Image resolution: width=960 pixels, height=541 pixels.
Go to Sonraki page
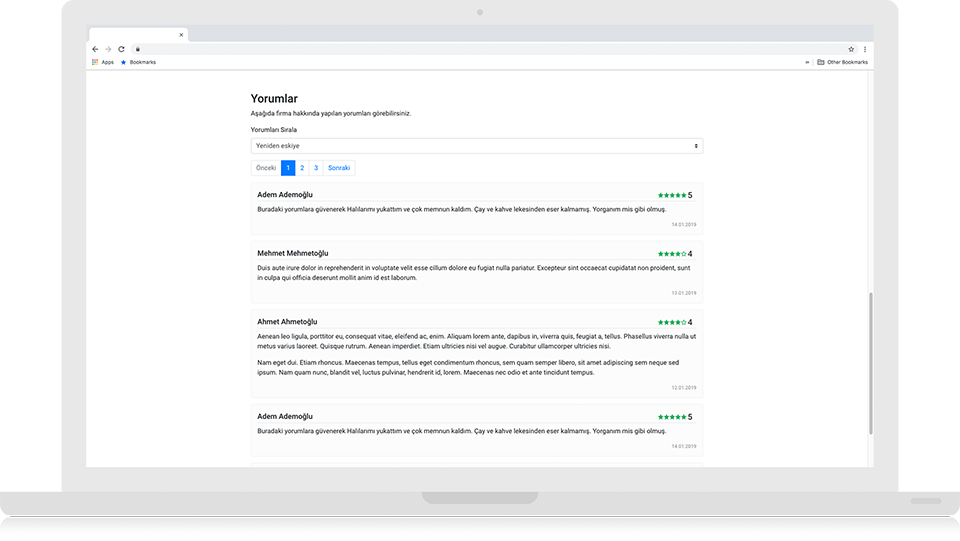coord(339,168)
